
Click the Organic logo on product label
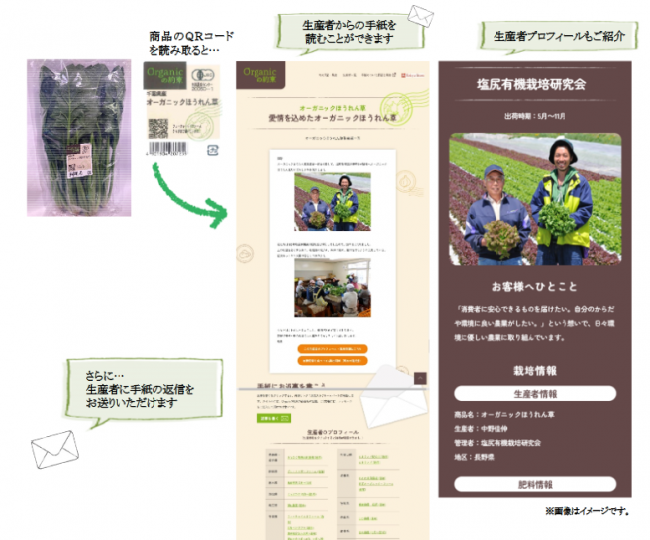pos(166,75)
